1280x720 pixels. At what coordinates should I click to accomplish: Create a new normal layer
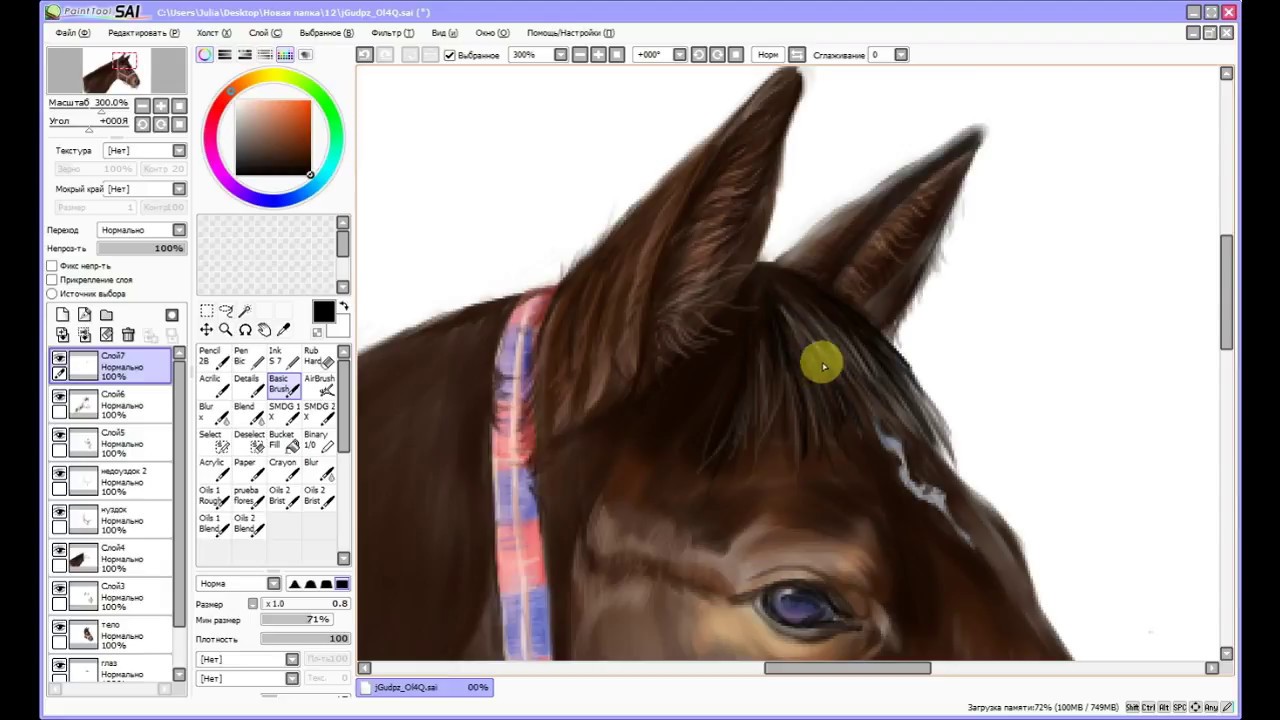62,315
